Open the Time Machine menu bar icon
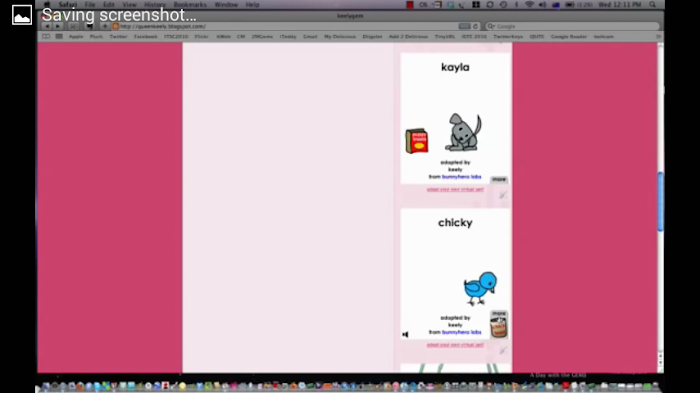The width and height of the screenshot is (700, 393). (503, 4)
